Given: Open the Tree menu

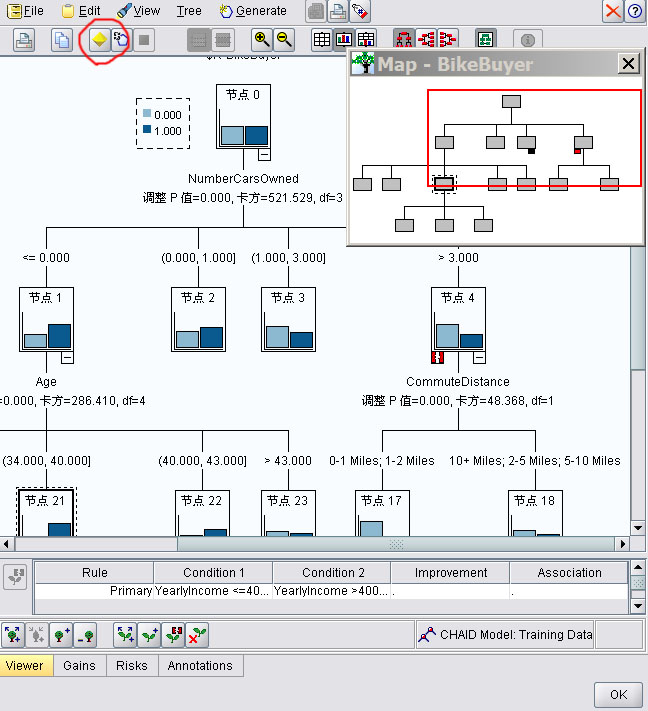Looking at the screenshot, I should pyautogui.click(x=189, y=11).
